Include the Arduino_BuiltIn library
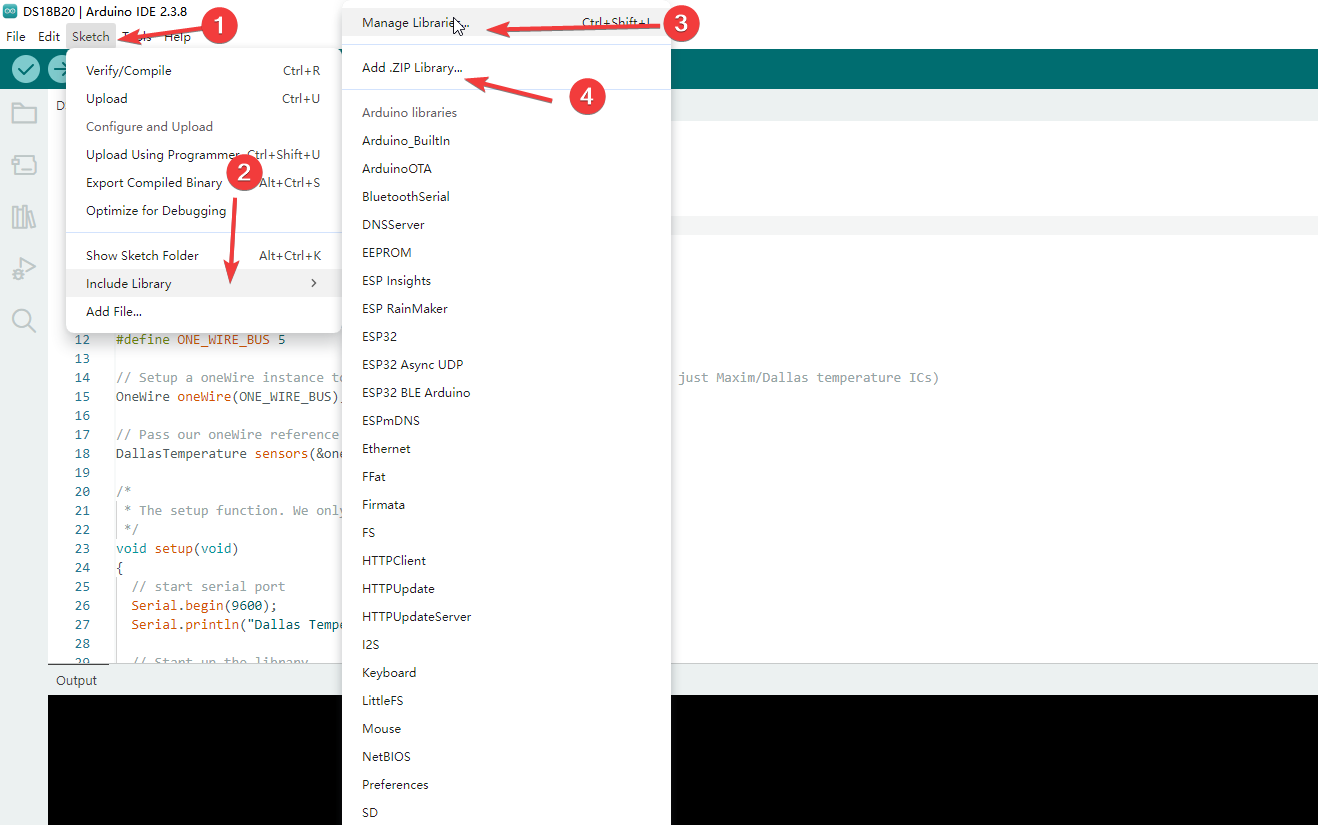The image size is (1318, 825). [506, 141]
